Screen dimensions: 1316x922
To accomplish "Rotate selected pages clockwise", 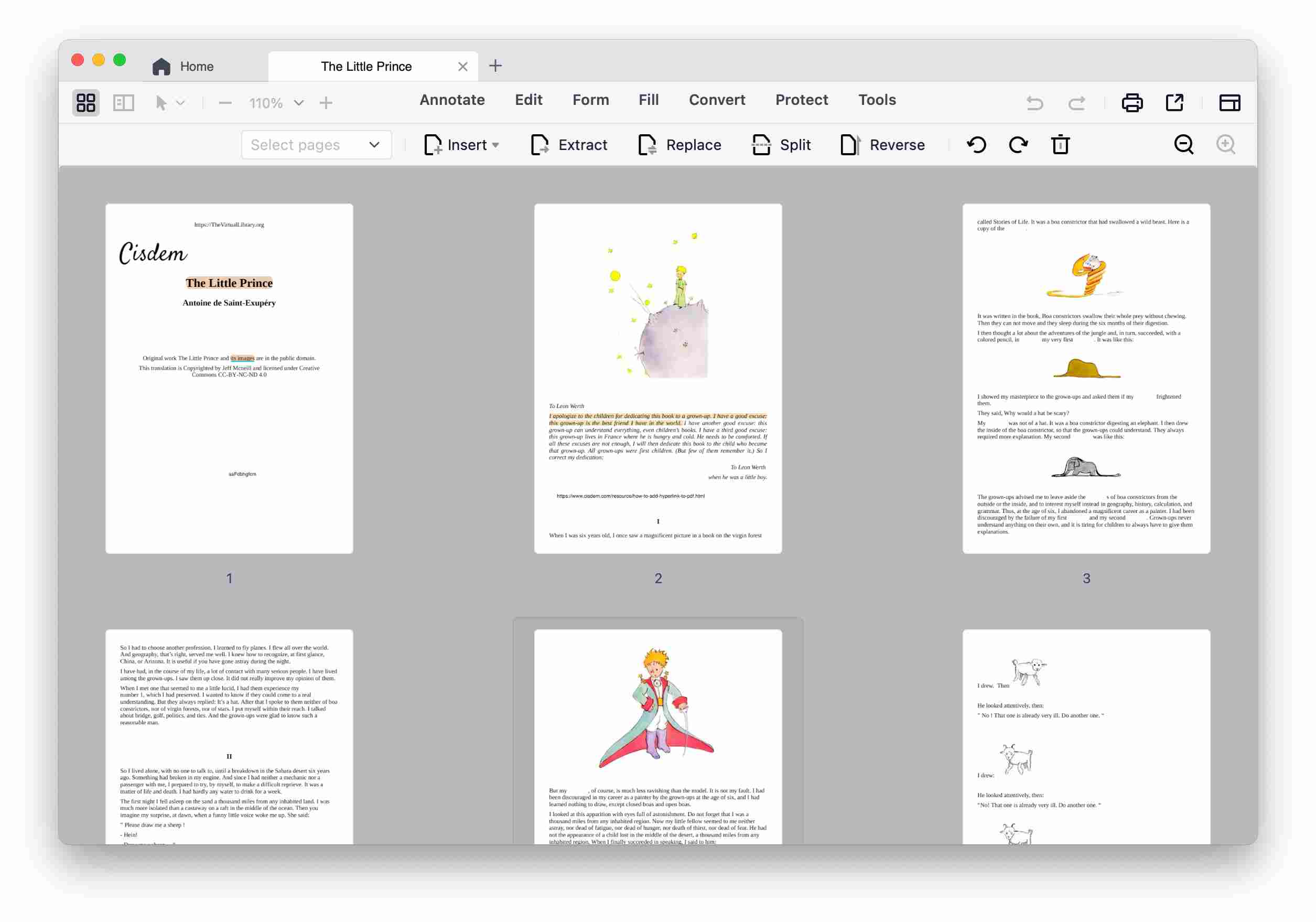I will coord(1018,145).
